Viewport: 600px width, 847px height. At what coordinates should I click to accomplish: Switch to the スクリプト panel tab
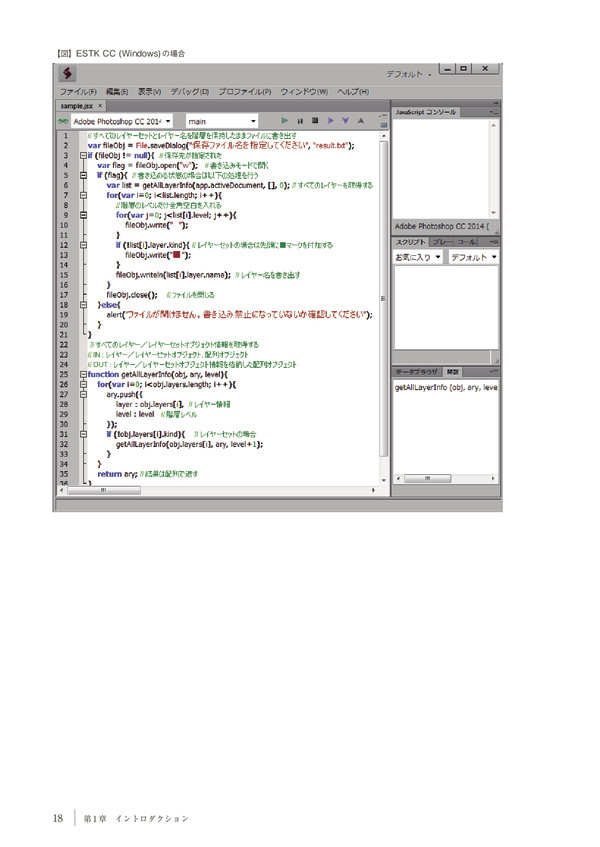click(x=410, y=242)
